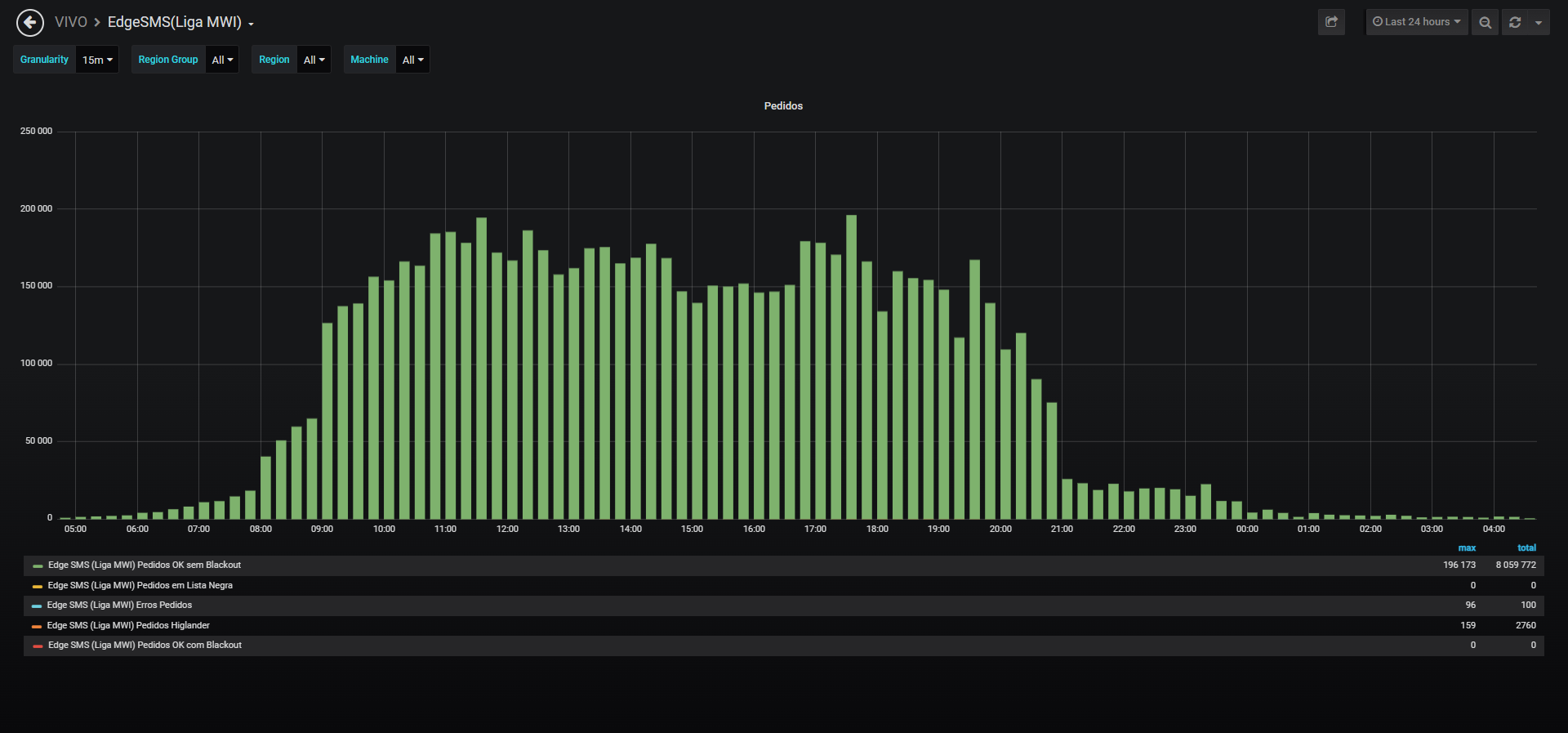Toggle the Pedidos OK sem Blackout series
Image resolution: width=1568 pixels, height=733 pixels.
(x=145, y=565)
